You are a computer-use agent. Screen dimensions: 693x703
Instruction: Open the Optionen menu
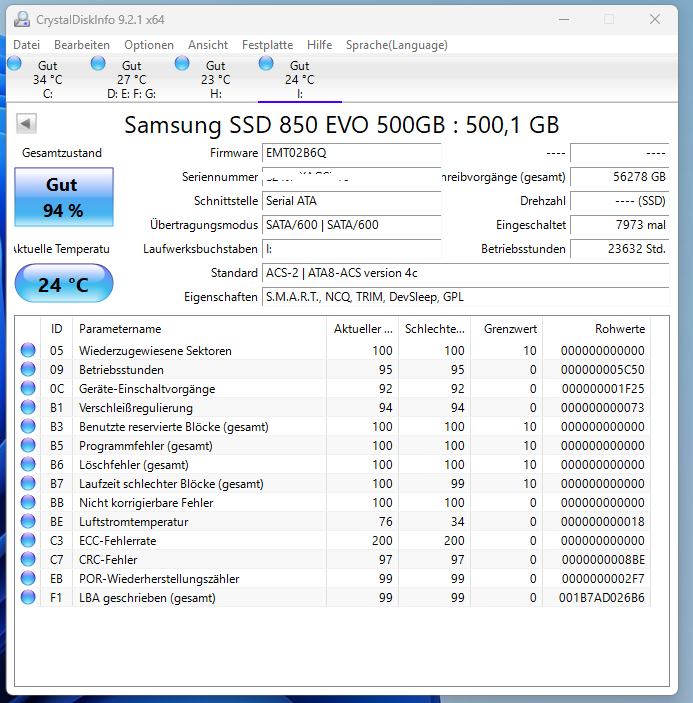coord(149,45)
